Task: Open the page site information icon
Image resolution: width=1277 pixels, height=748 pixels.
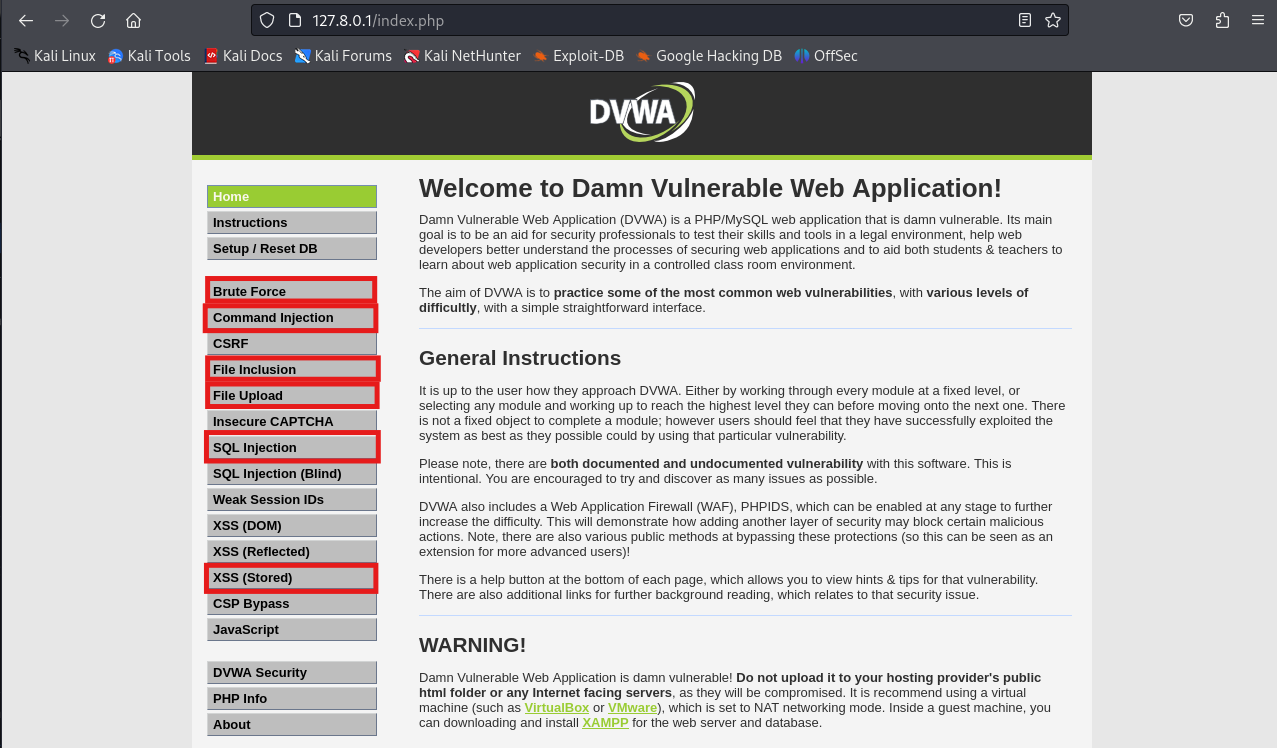Action: (294, 20)
